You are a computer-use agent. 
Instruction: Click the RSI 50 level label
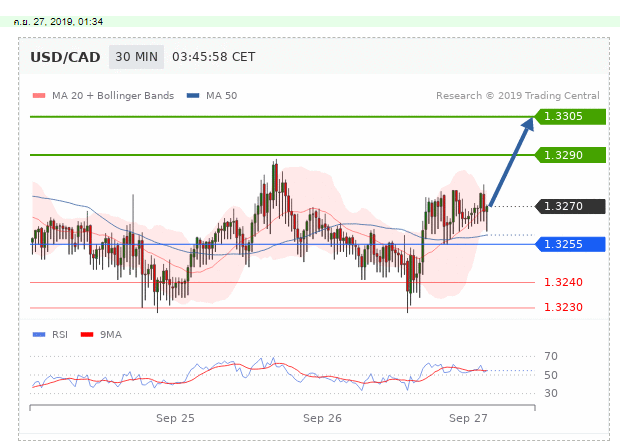551,375
